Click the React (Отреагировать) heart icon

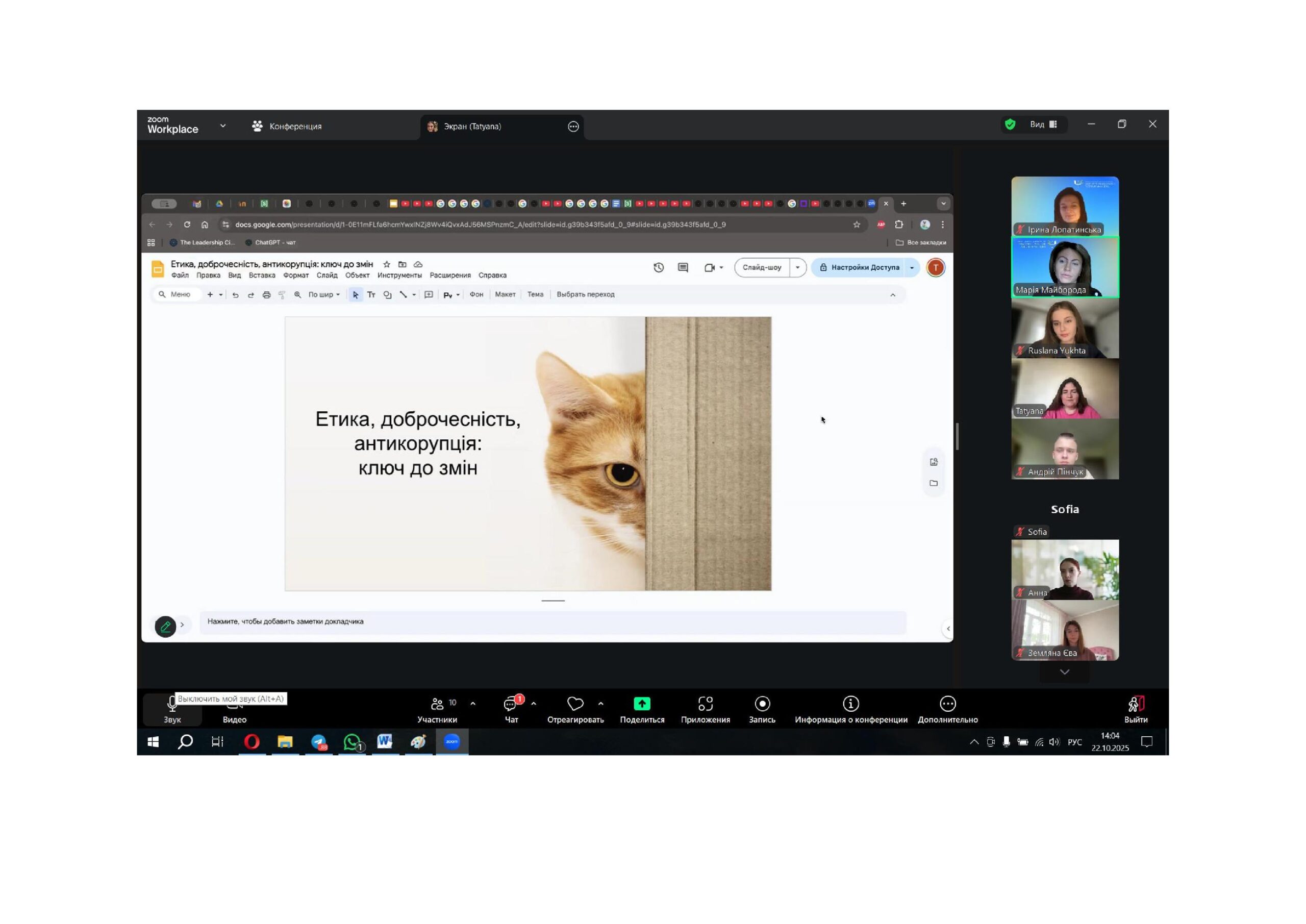point(575,704)
